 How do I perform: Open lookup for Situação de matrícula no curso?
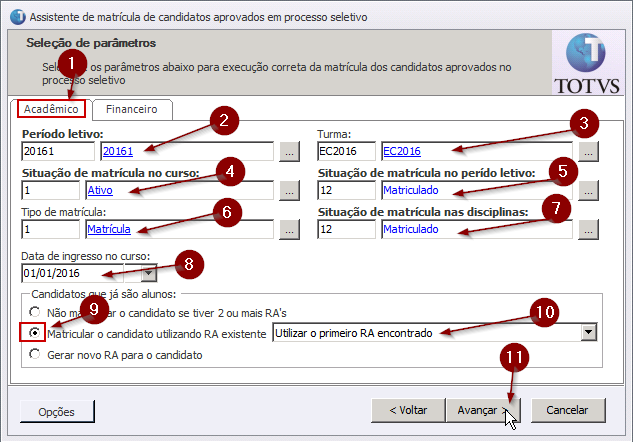click(x=288, y=190)
